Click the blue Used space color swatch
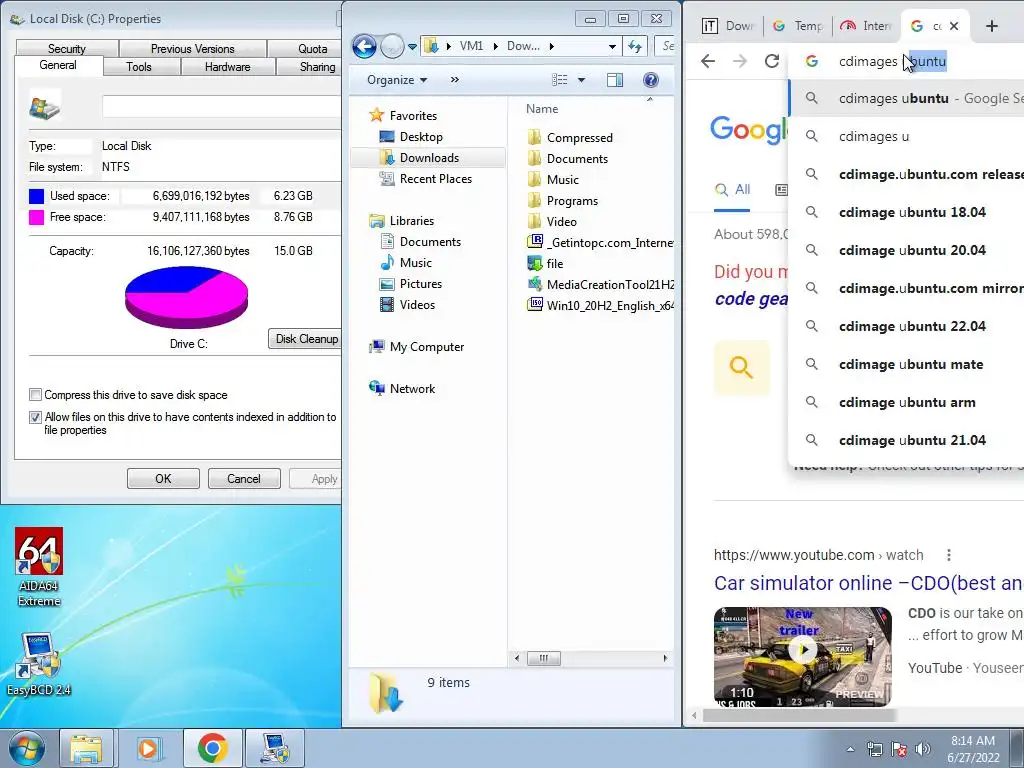Viewport: 1024px width, 768px height. [37, 196]
